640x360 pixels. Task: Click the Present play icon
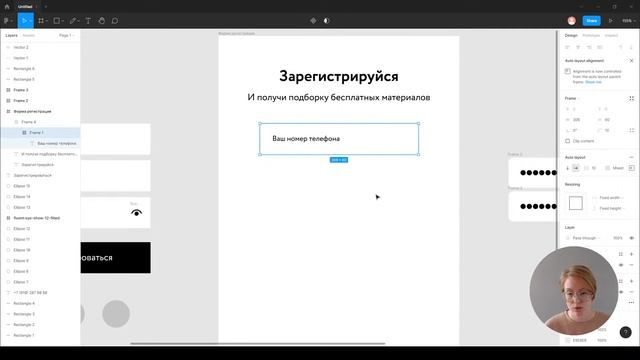click(x=611, y=20)
